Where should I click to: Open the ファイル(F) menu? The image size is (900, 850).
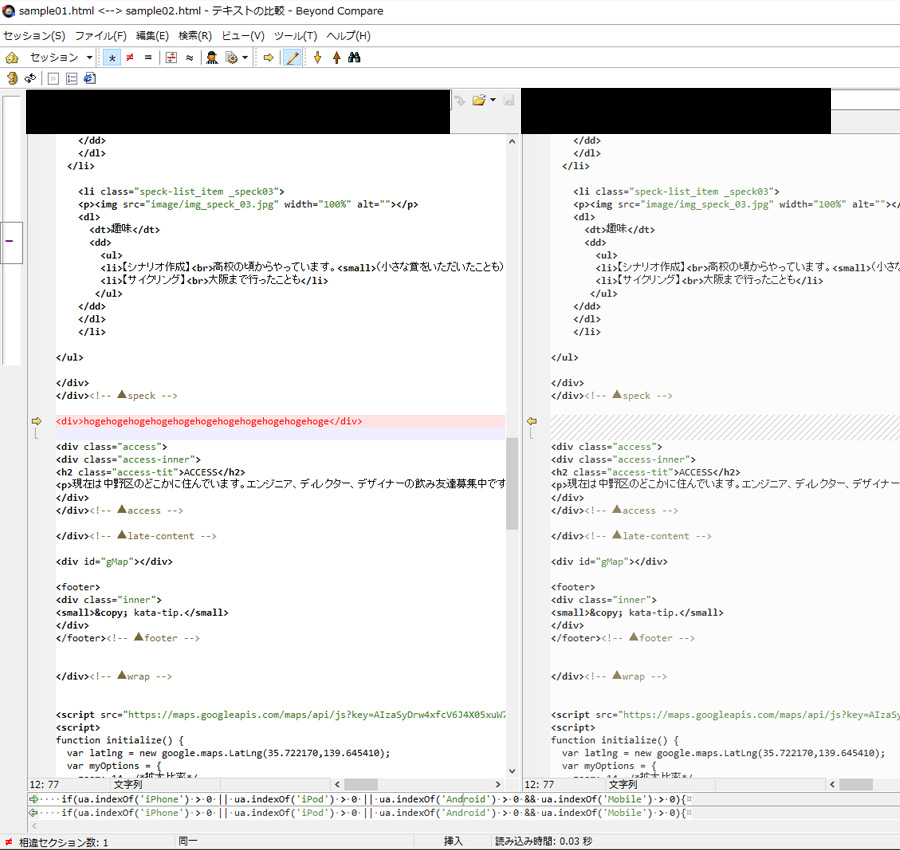[100, 36]
